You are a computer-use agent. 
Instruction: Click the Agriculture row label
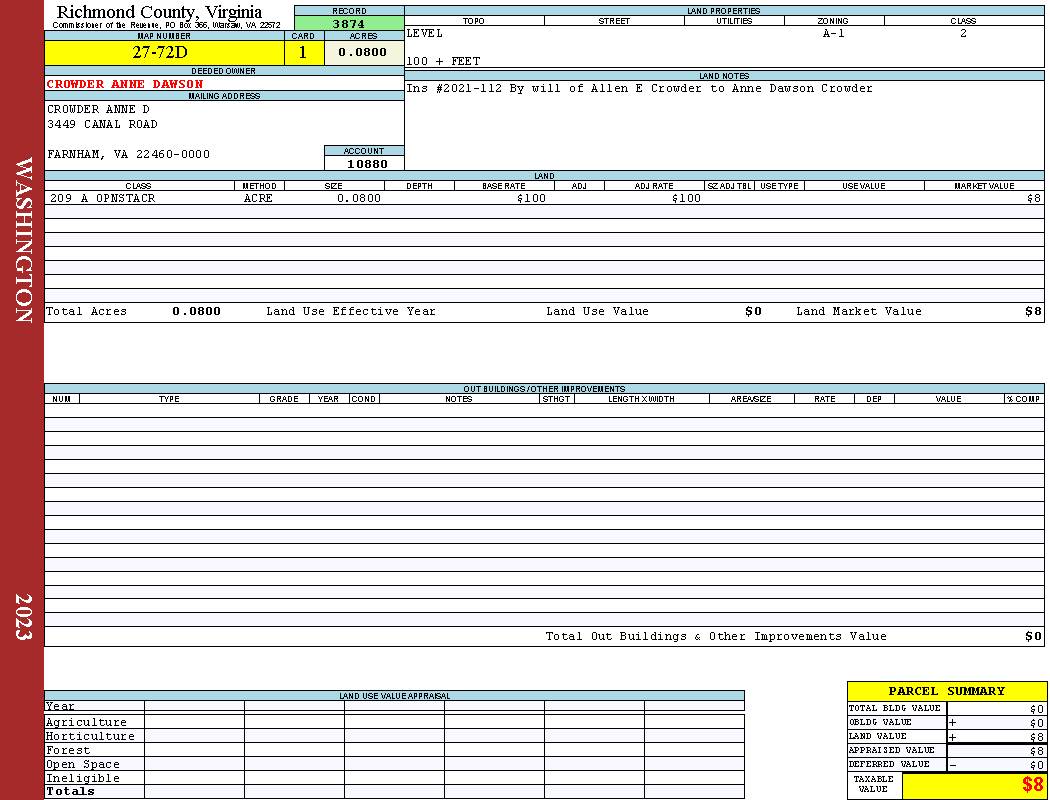coord(86,722)
